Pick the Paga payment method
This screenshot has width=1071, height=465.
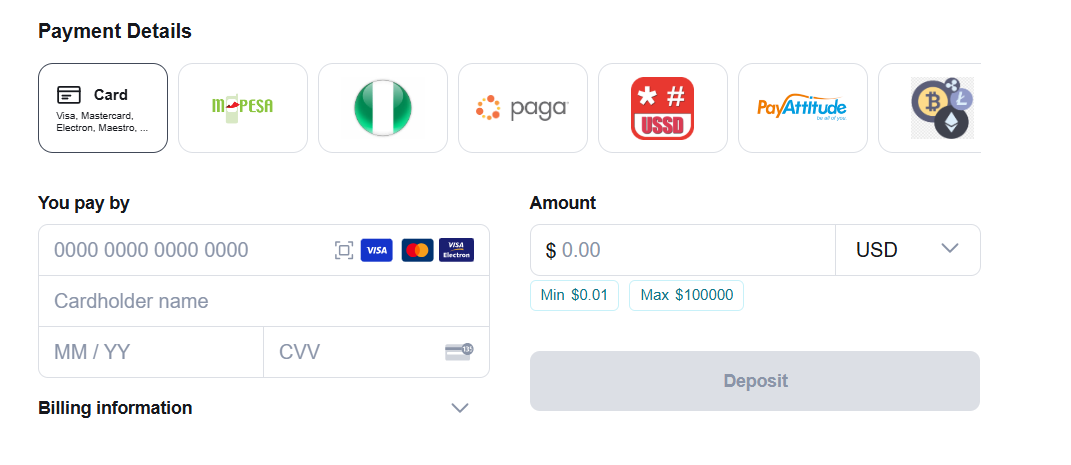click(x=523, y=108)
